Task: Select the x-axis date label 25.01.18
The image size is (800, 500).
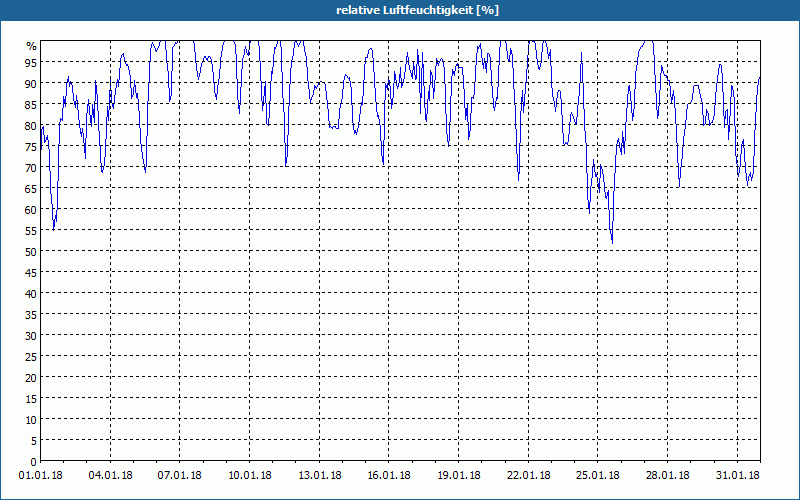Action: click(x=597, y=476)
